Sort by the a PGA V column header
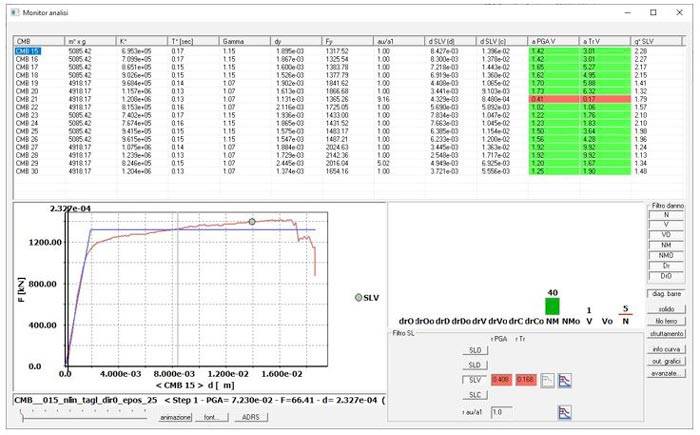This screenshot has height=435, width=700. click(x=553, y=41)
